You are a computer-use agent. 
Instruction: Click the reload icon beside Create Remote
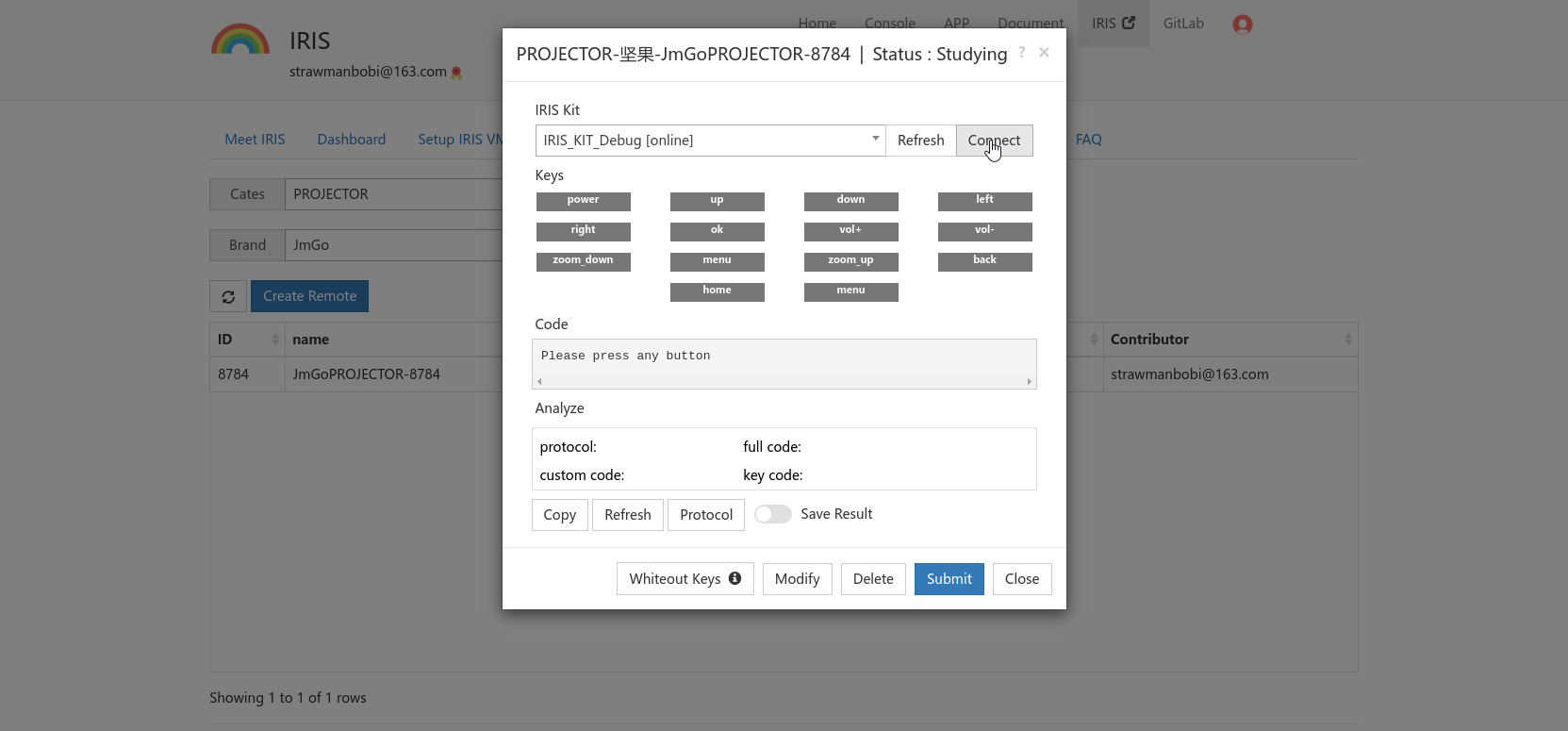[228, 296]
